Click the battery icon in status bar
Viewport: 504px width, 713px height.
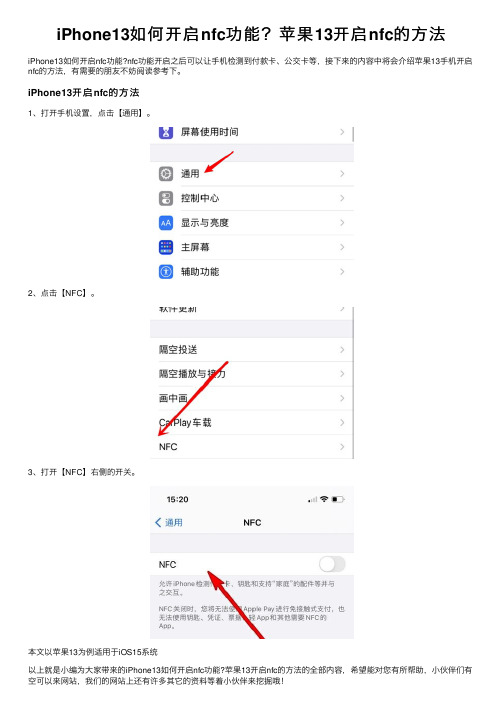338,499
